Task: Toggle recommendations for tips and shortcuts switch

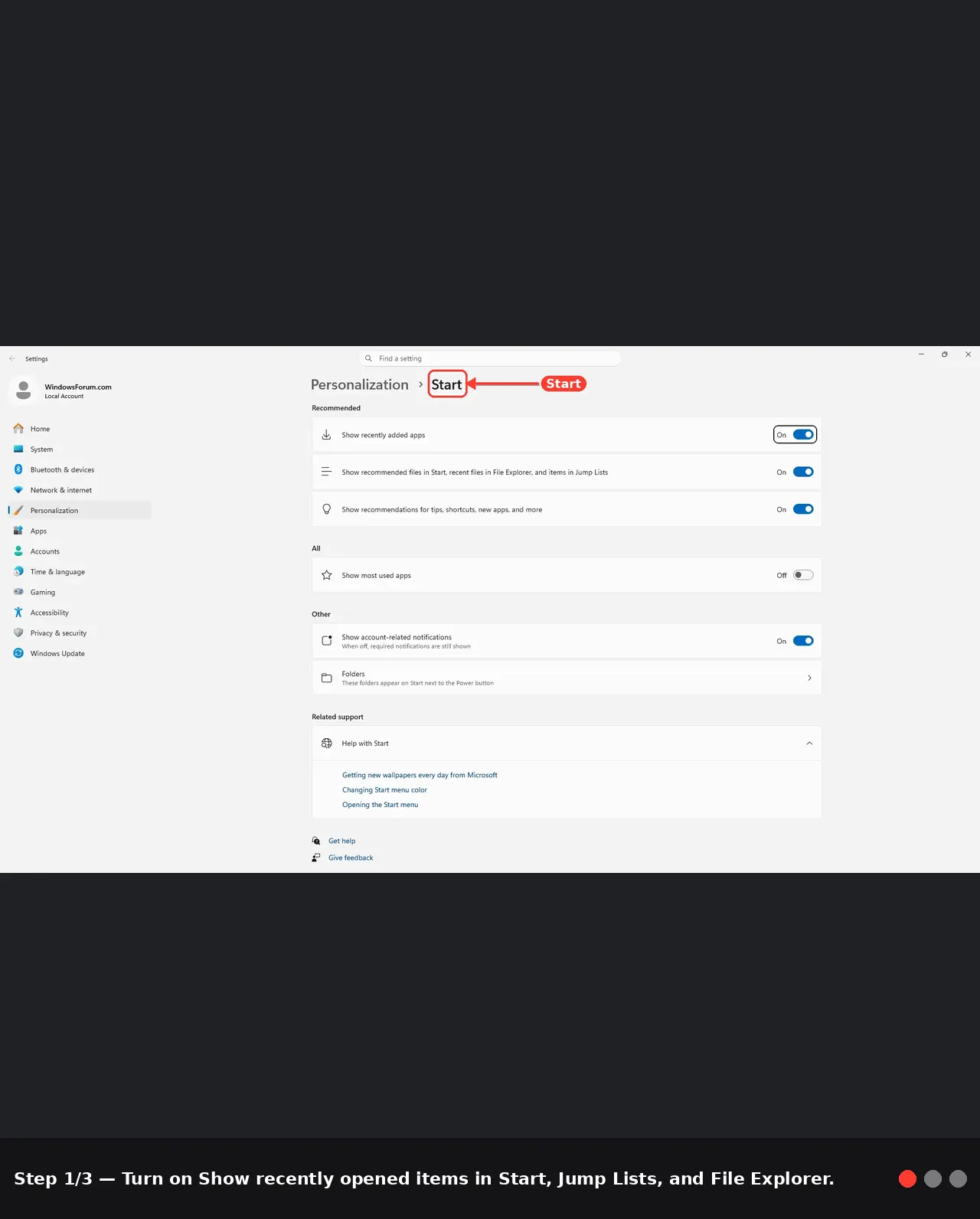Action: [803, 509]
